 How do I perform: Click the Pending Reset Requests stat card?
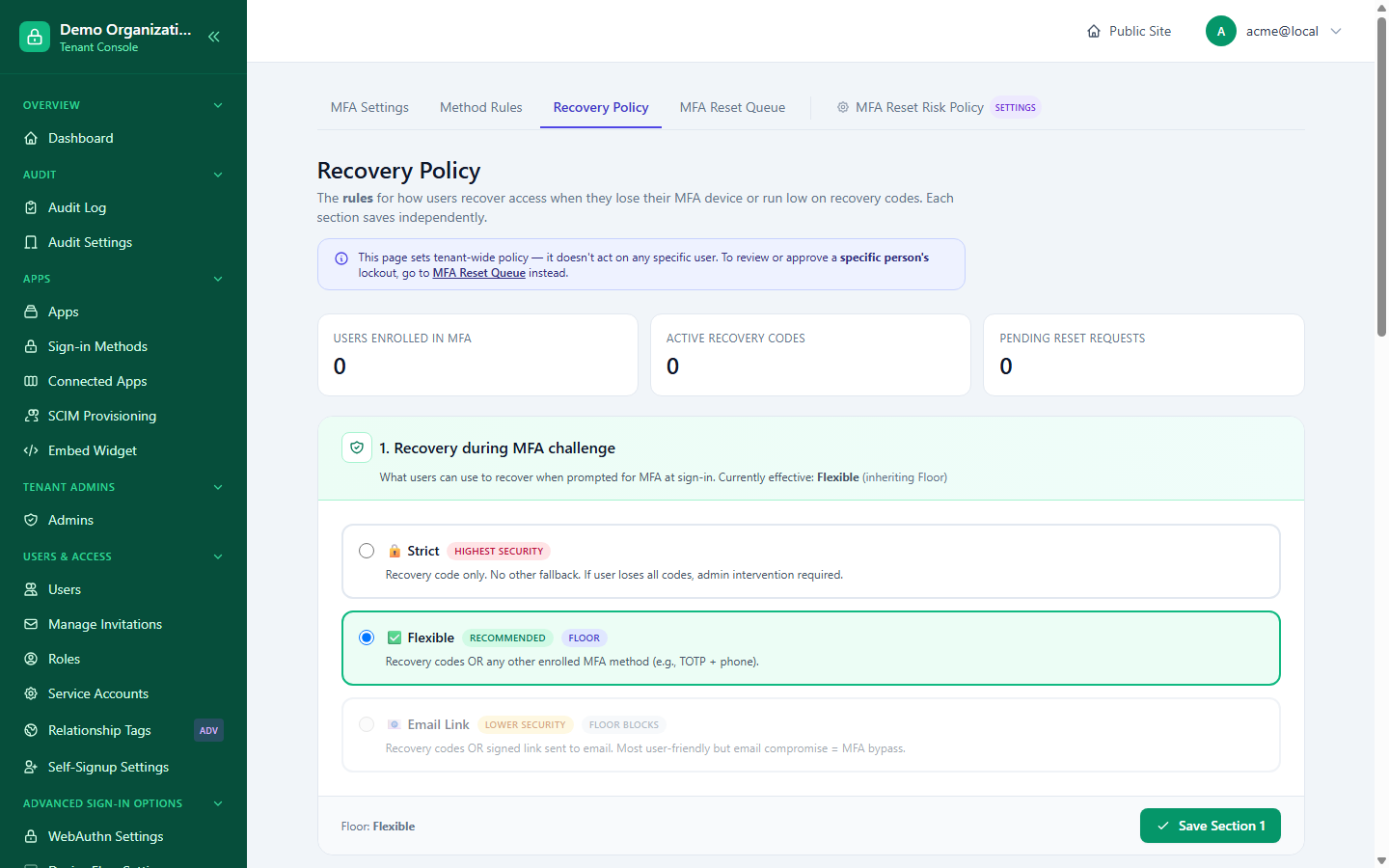[x=1144, y=355]
